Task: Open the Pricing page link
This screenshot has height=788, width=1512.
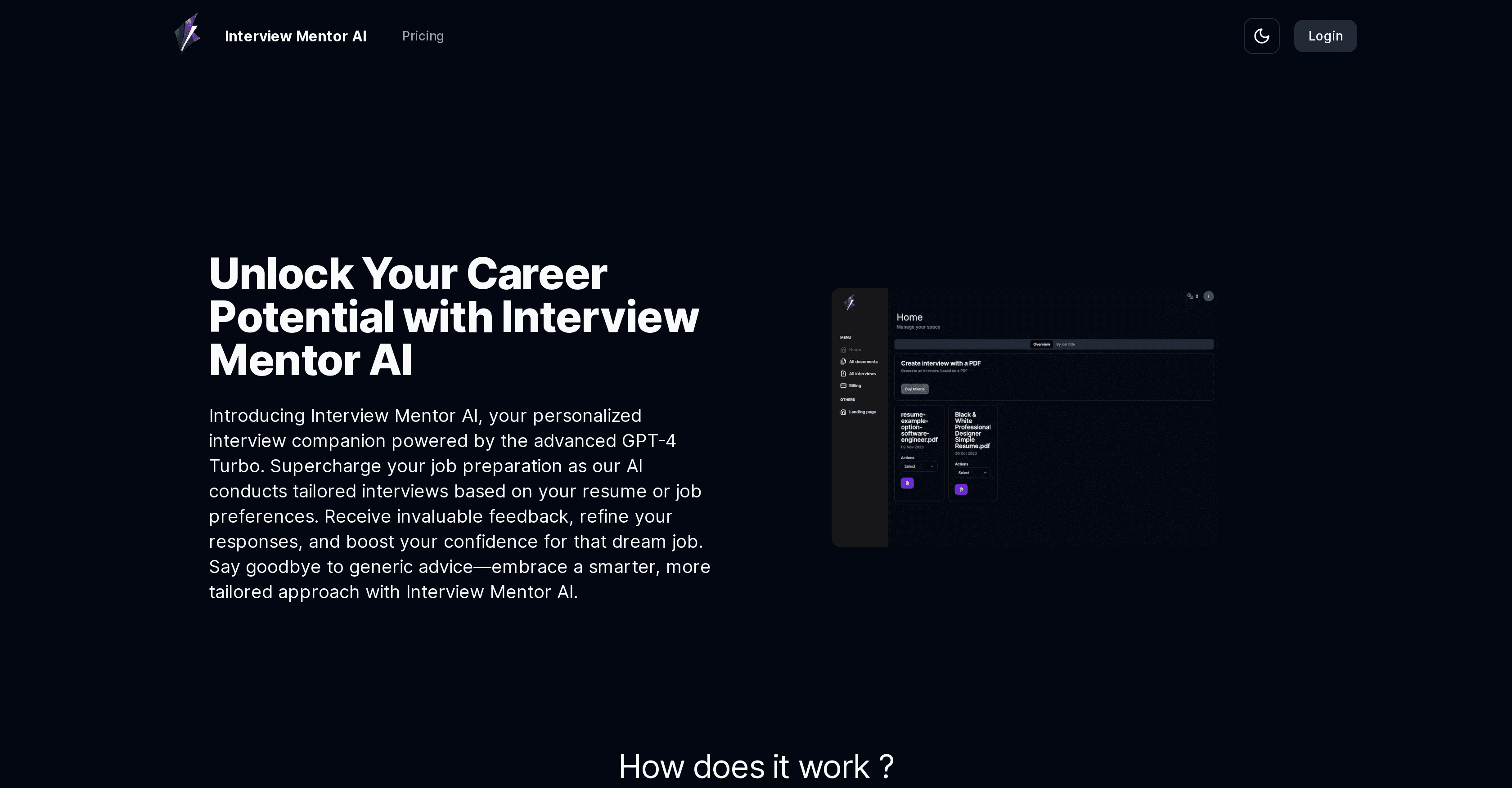Action: [x=423, y=36]
